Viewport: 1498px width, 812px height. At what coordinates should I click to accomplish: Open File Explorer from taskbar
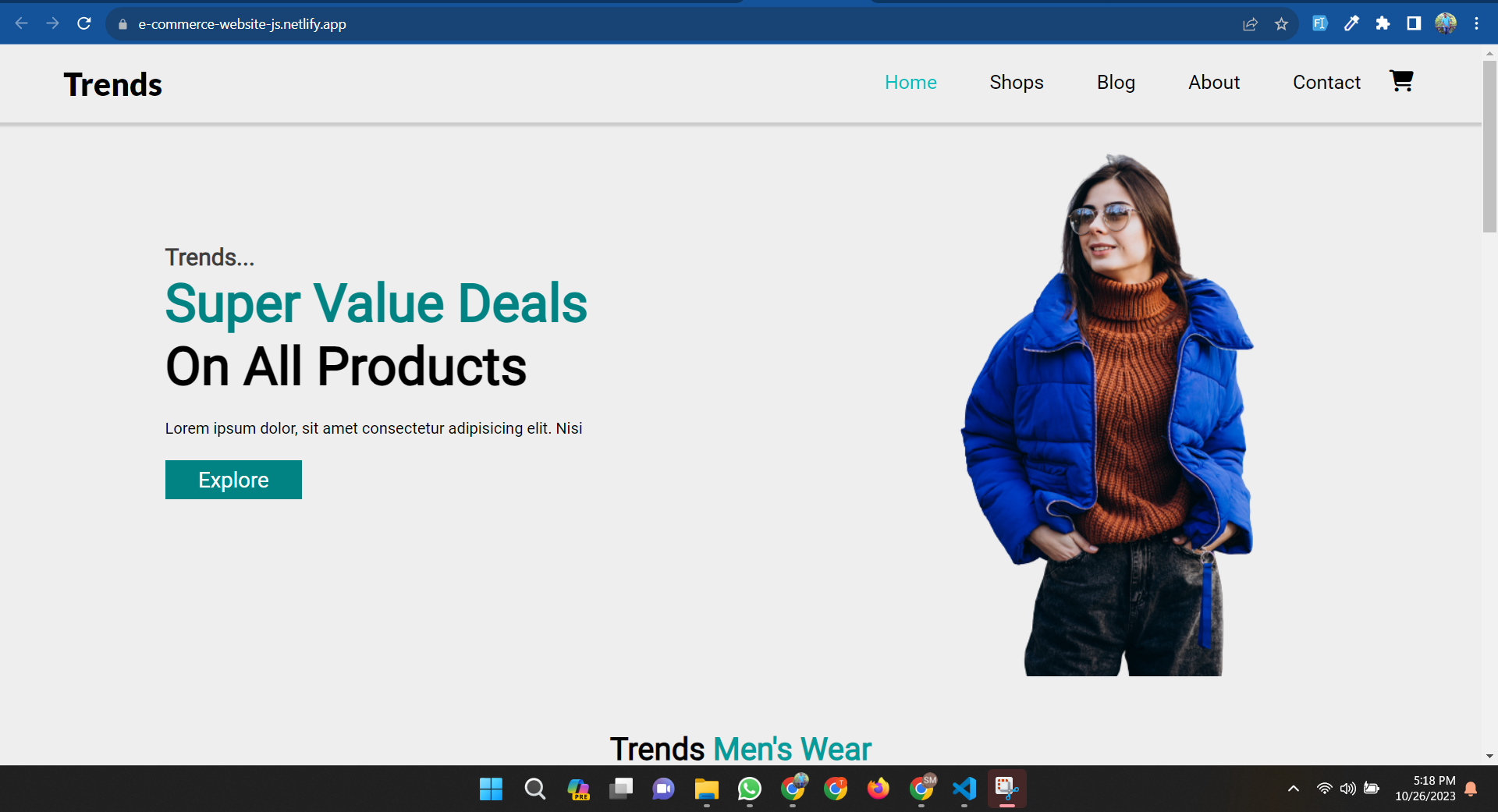706,789
